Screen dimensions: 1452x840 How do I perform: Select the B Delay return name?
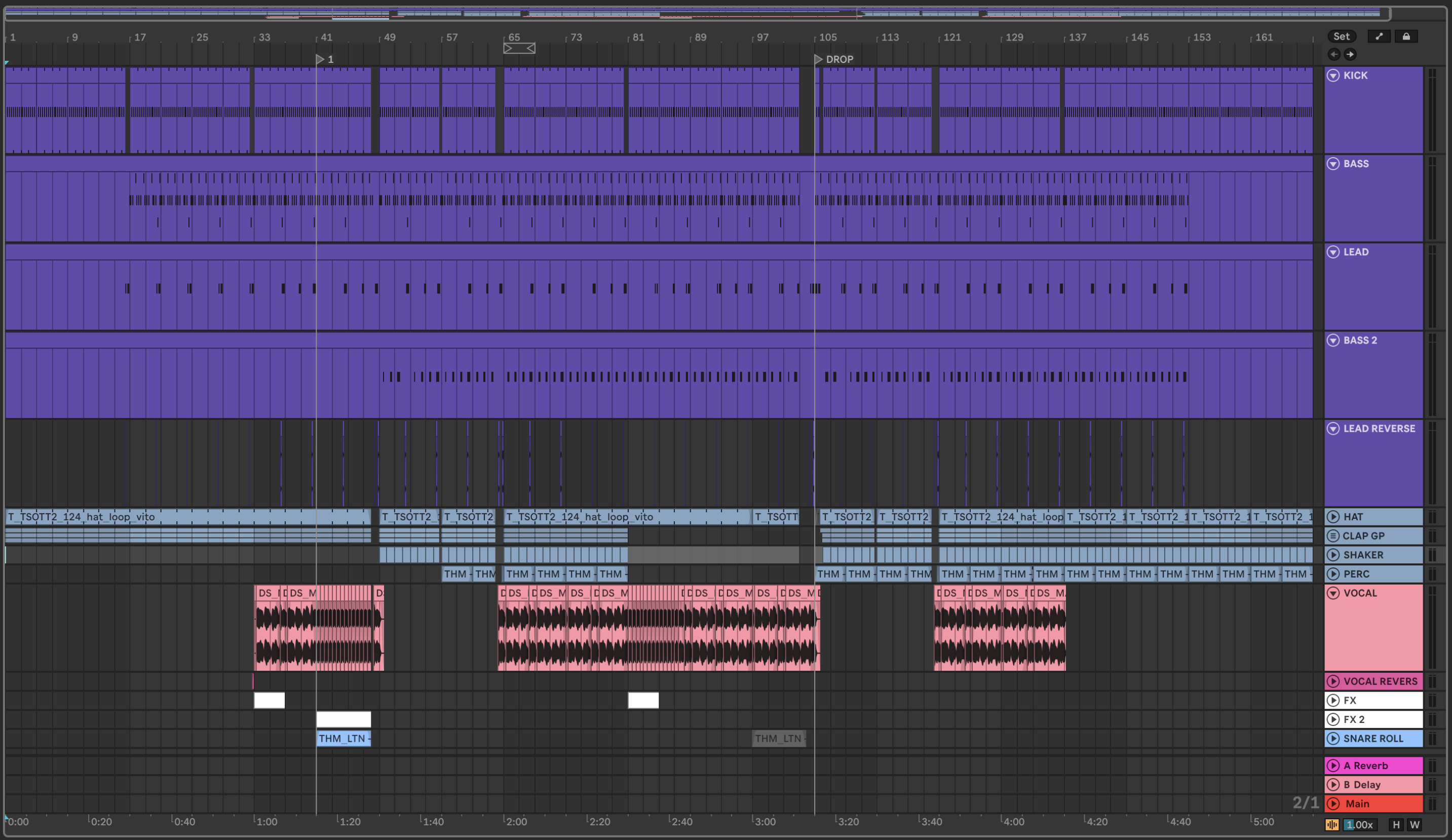[1362, 785]
